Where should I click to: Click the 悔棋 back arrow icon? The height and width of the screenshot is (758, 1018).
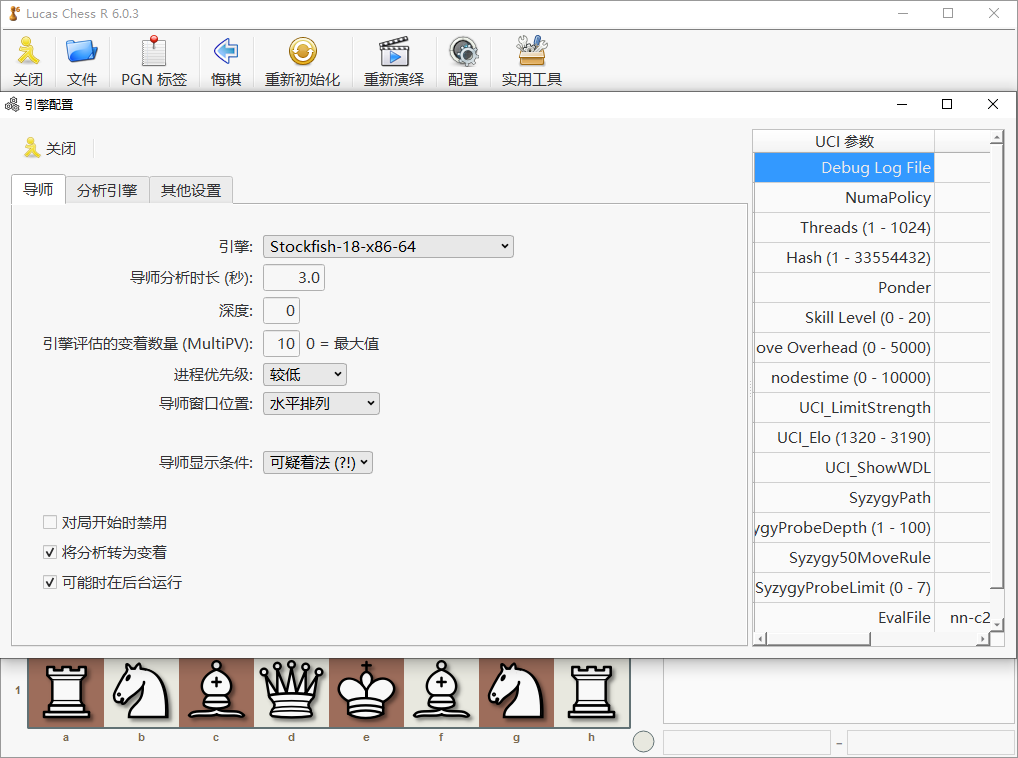click(226, 52)
